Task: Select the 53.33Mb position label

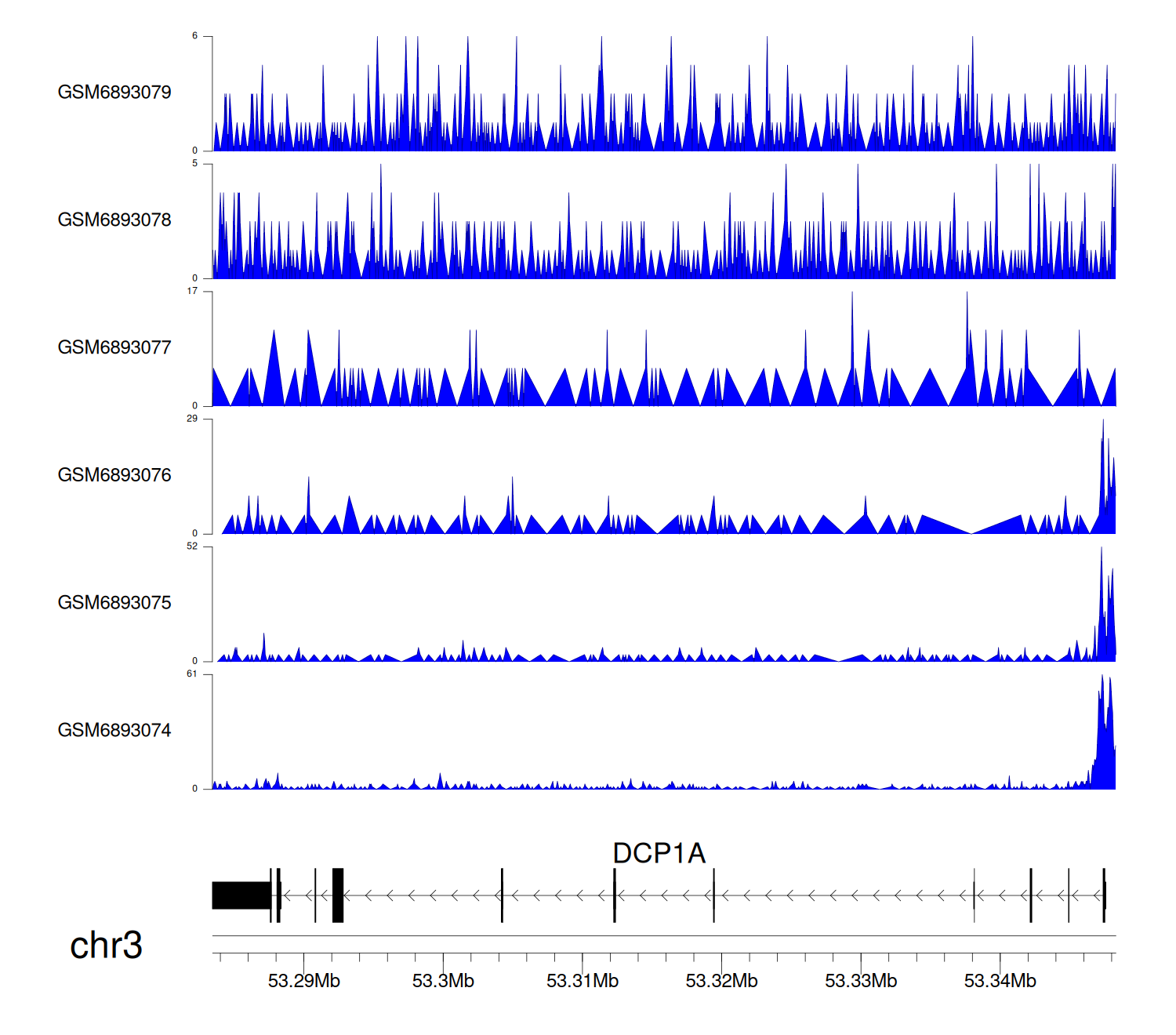Action: (861, 981)
